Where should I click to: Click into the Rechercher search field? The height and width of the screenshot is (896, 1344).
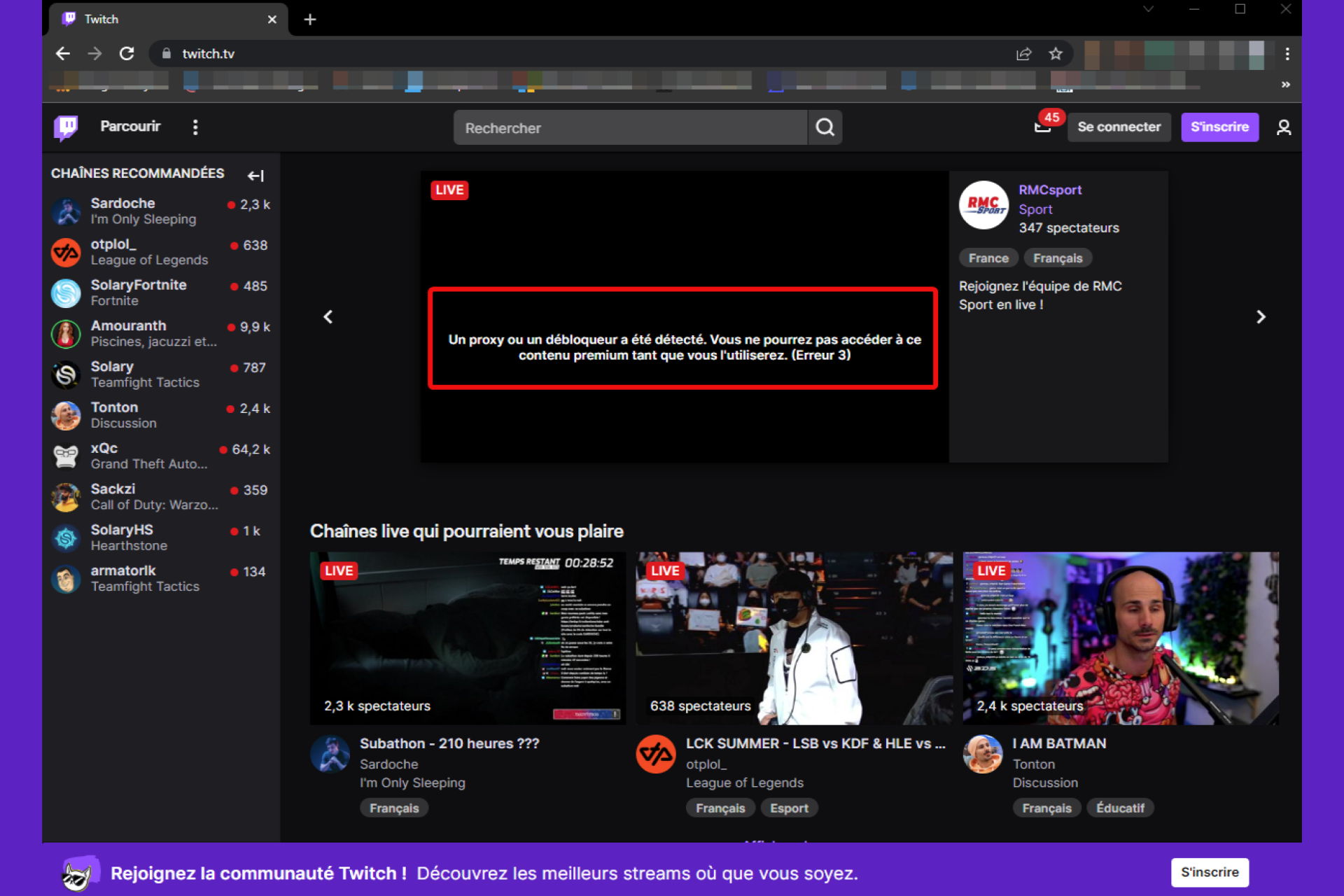click(x=630, y=127)
